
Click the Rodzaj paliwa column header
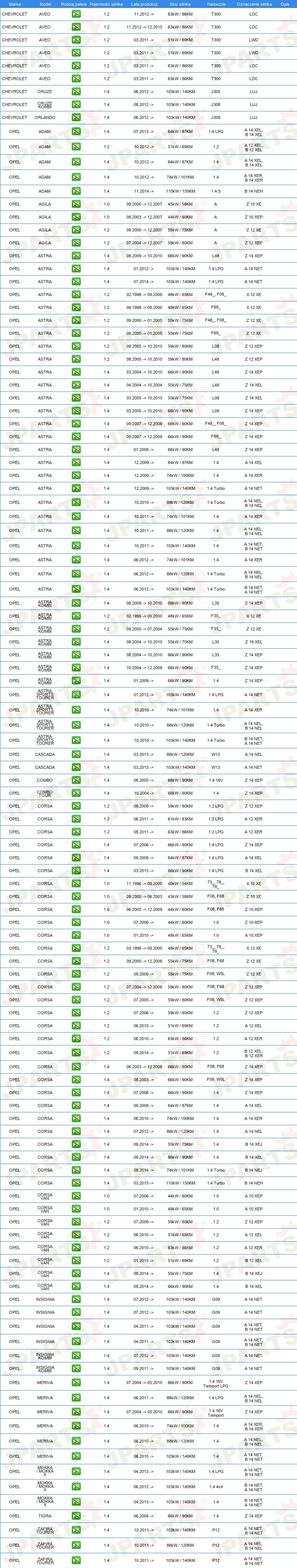[74, 4]
